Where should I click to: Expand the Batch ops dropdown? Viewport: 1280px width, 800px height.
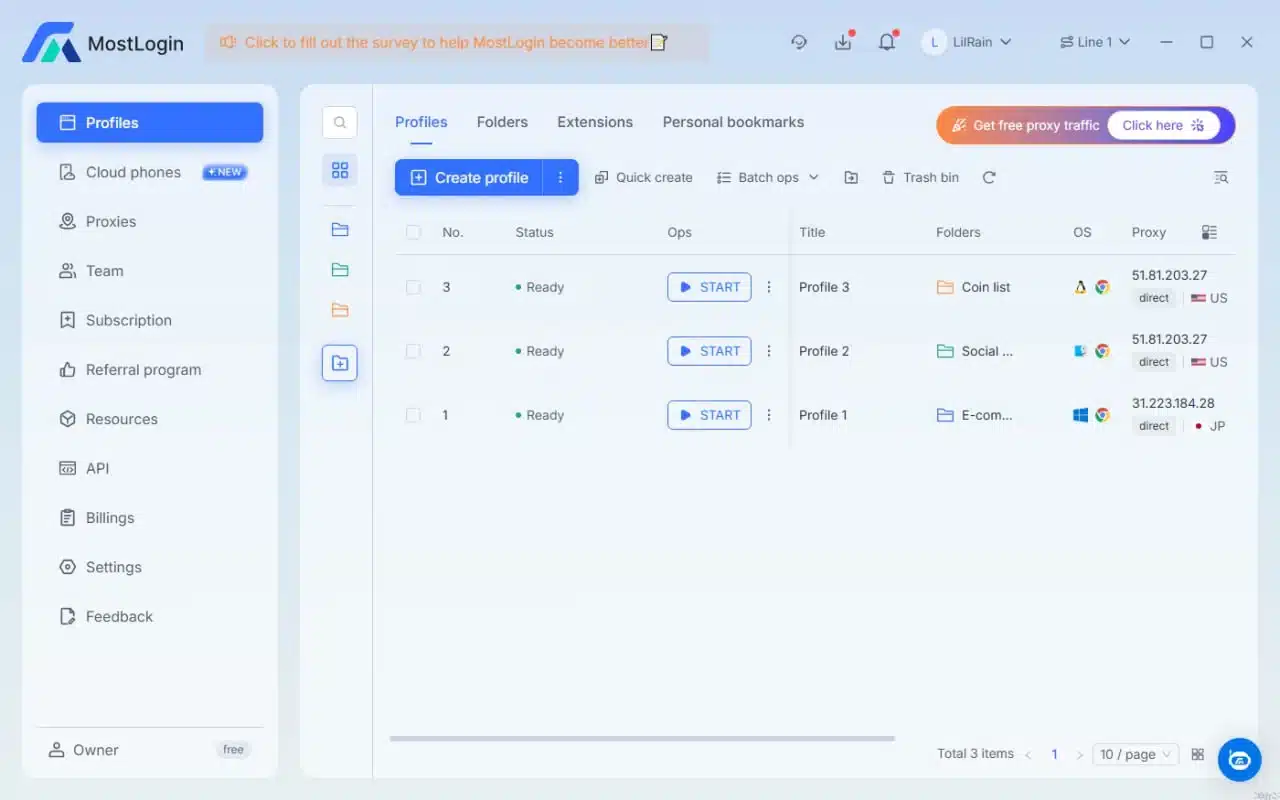[768, 177]
